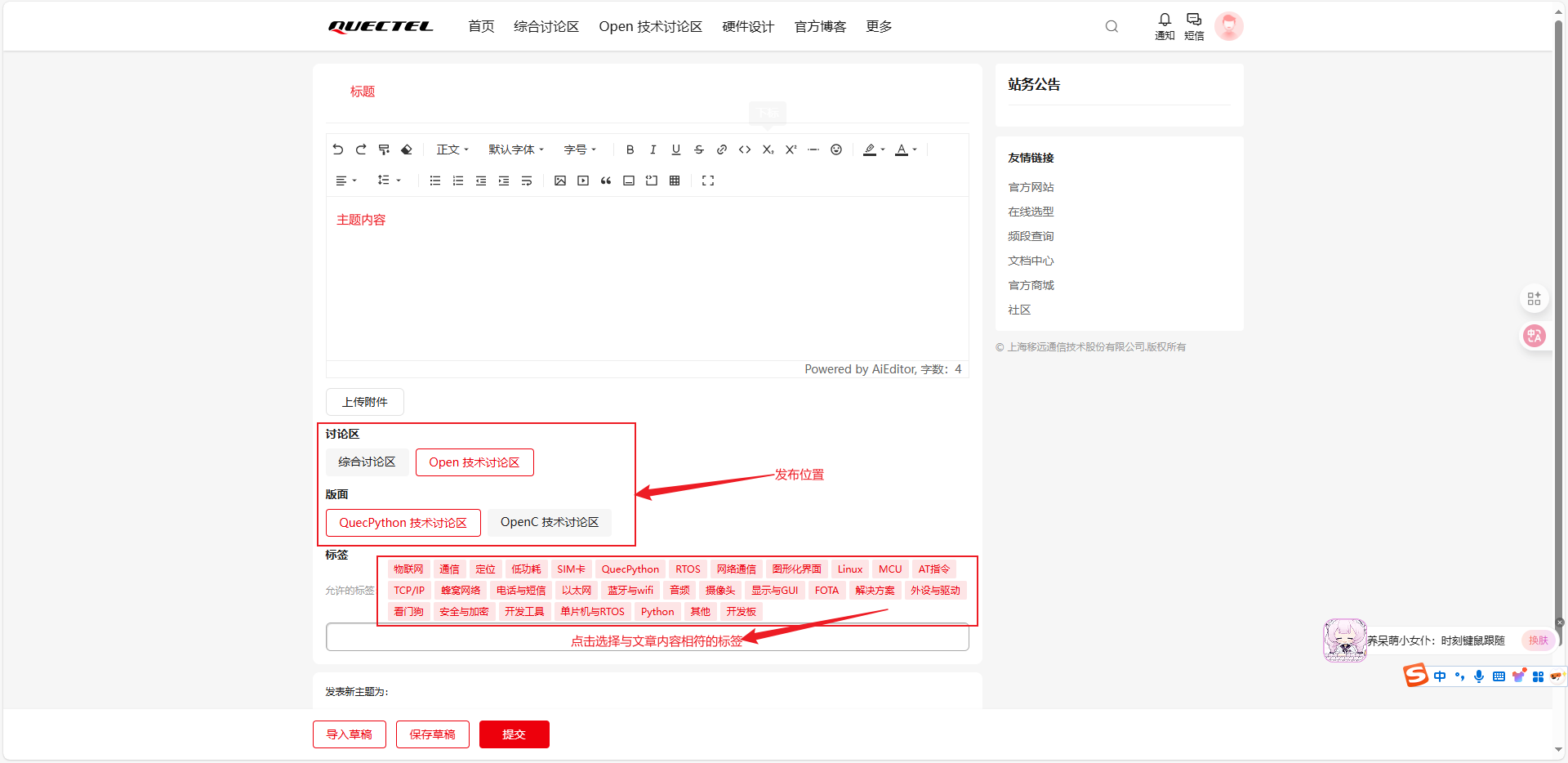
Task: Insert a table
Action: (x=675, y=181)
